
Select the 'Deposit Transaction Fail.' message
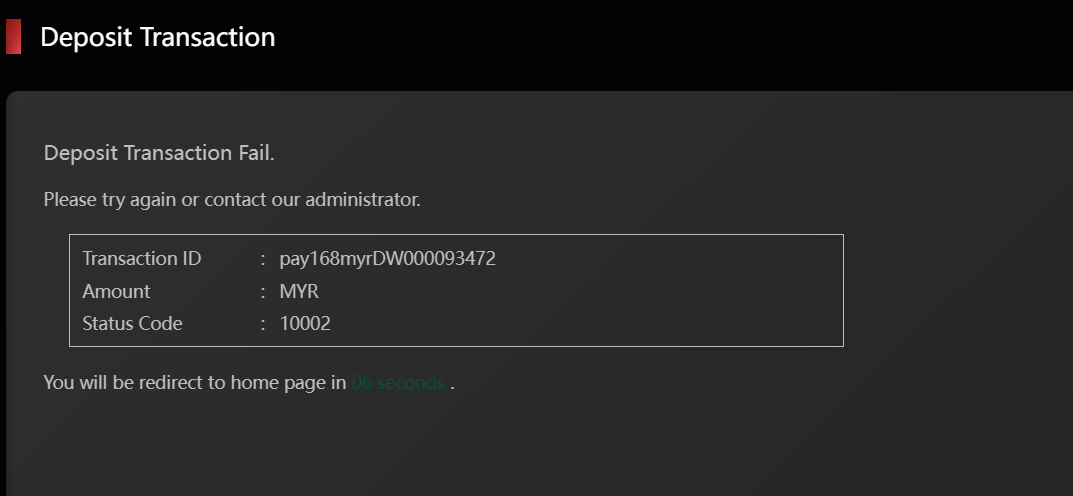[159, 153]
